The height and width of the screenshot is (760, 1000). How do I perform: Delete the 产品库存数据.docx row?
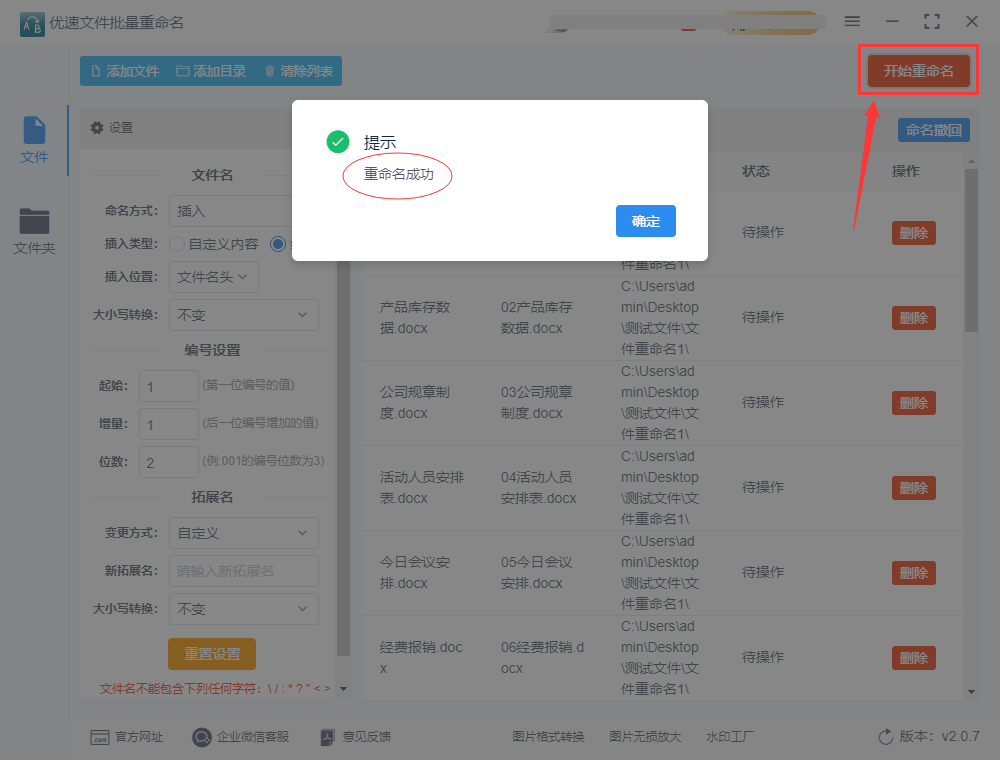pyautogui.click(x=913, y=318)
